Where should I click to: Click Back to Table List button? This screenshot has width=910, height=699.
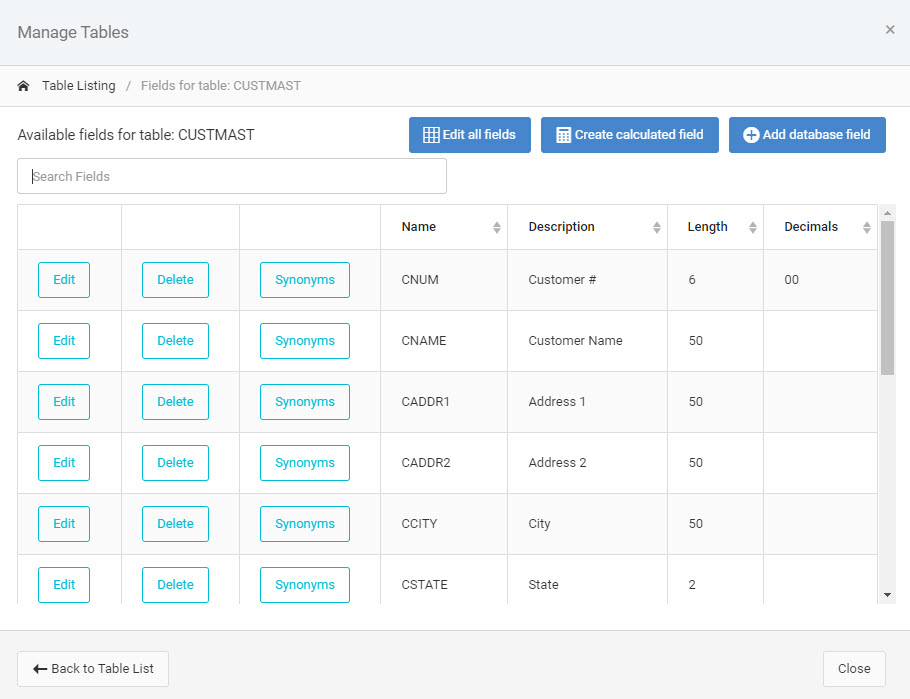[x=93, y=669]
